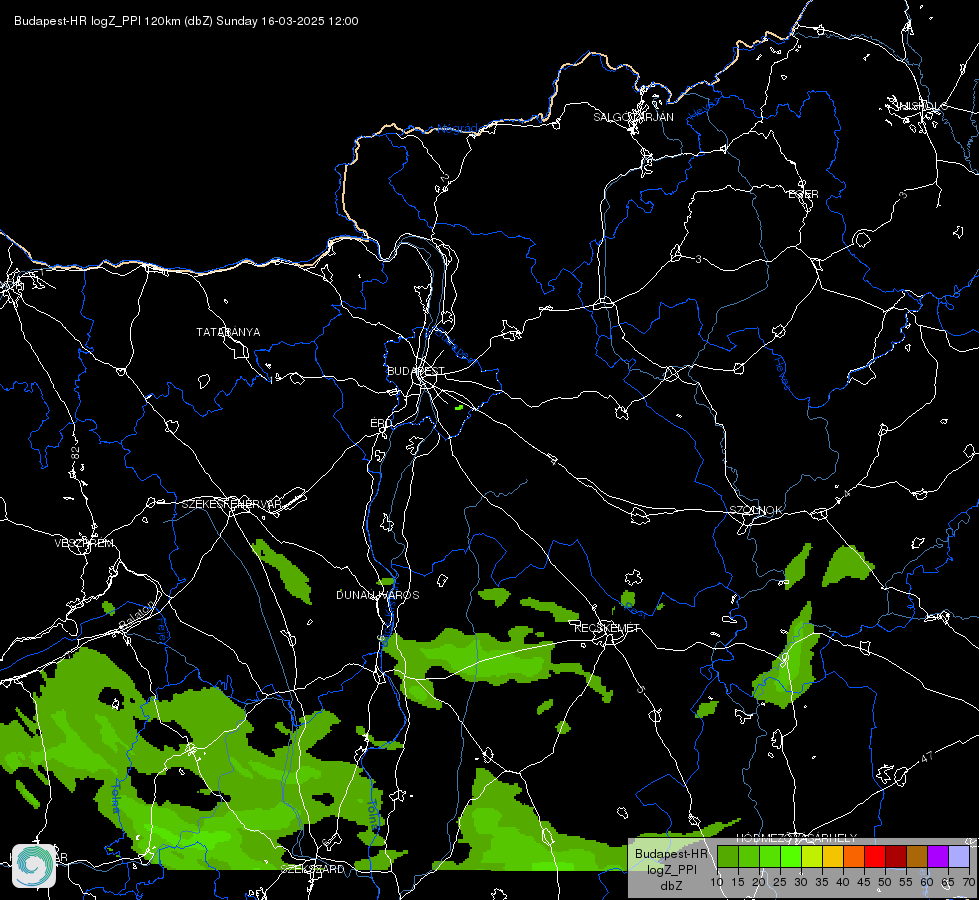Screen dimensions: 979x900
Task: Click the dbZ unit label in legend
Action: (x=671, y=886)
